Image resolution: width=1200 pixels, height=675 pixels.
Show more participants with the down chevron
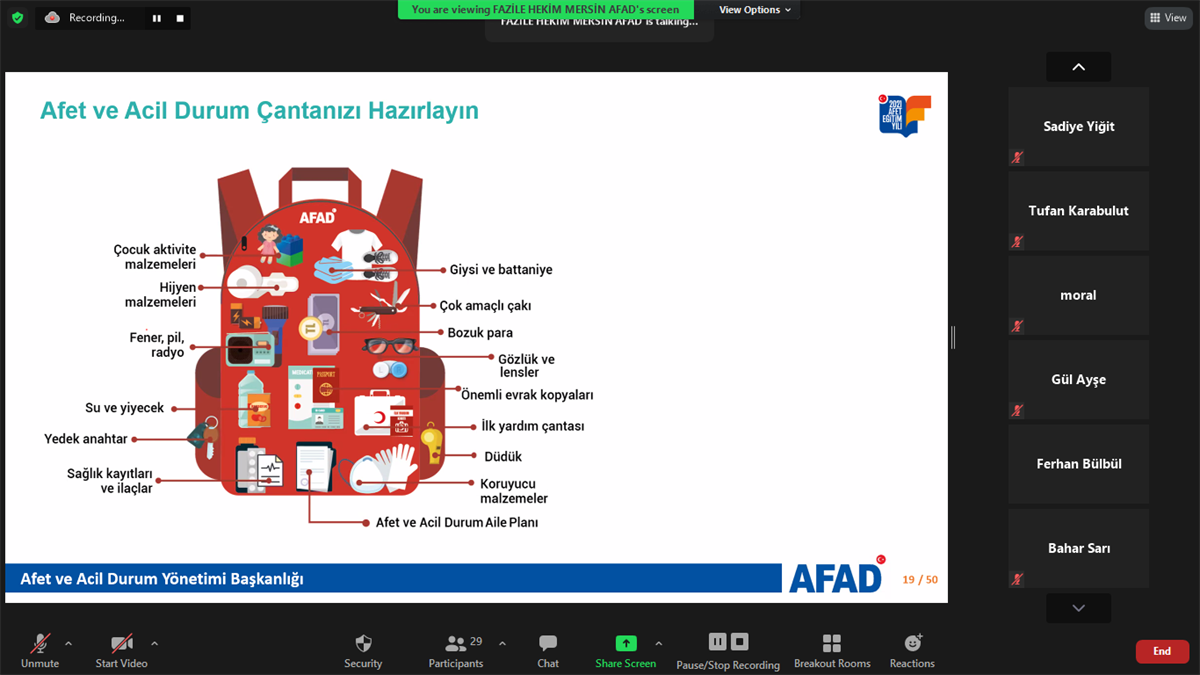click(1078, 608)
